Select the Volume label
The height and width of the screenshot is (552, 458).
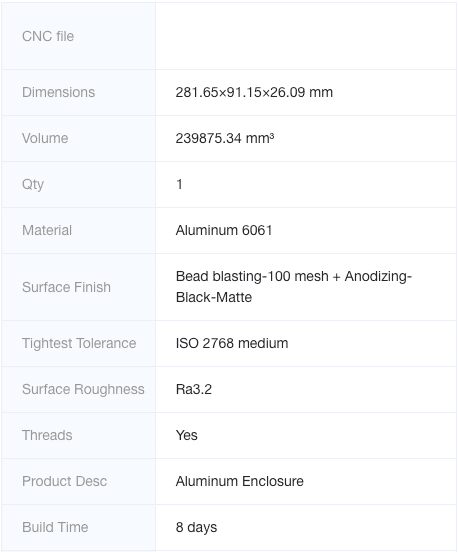pyautogui.click(x=45, y=138)
